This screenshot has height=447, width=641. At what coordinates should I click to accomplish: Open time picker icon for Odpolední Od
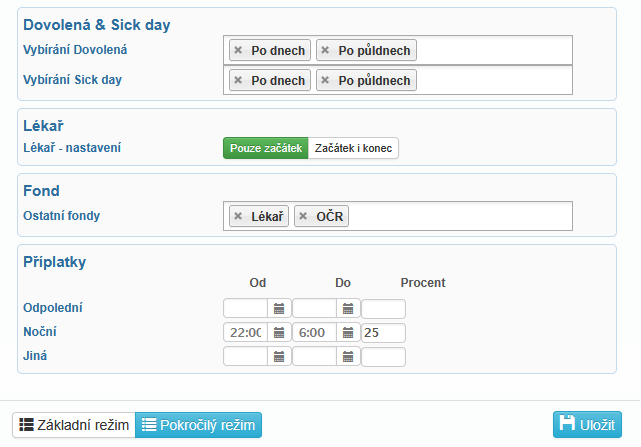[x=279, y=308]
